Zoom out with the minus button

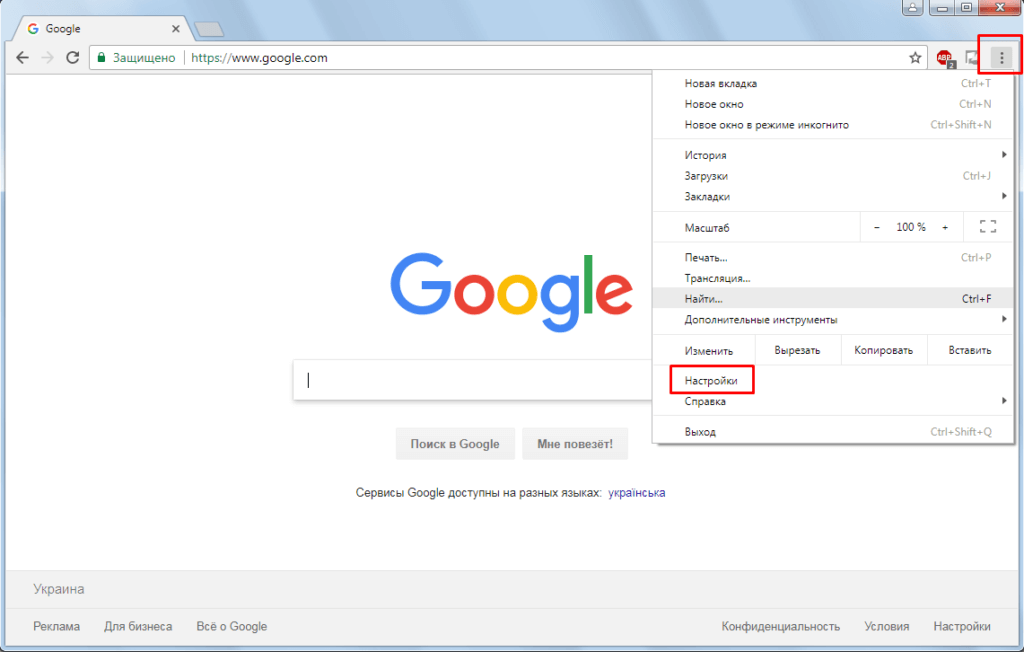(876, 227)
